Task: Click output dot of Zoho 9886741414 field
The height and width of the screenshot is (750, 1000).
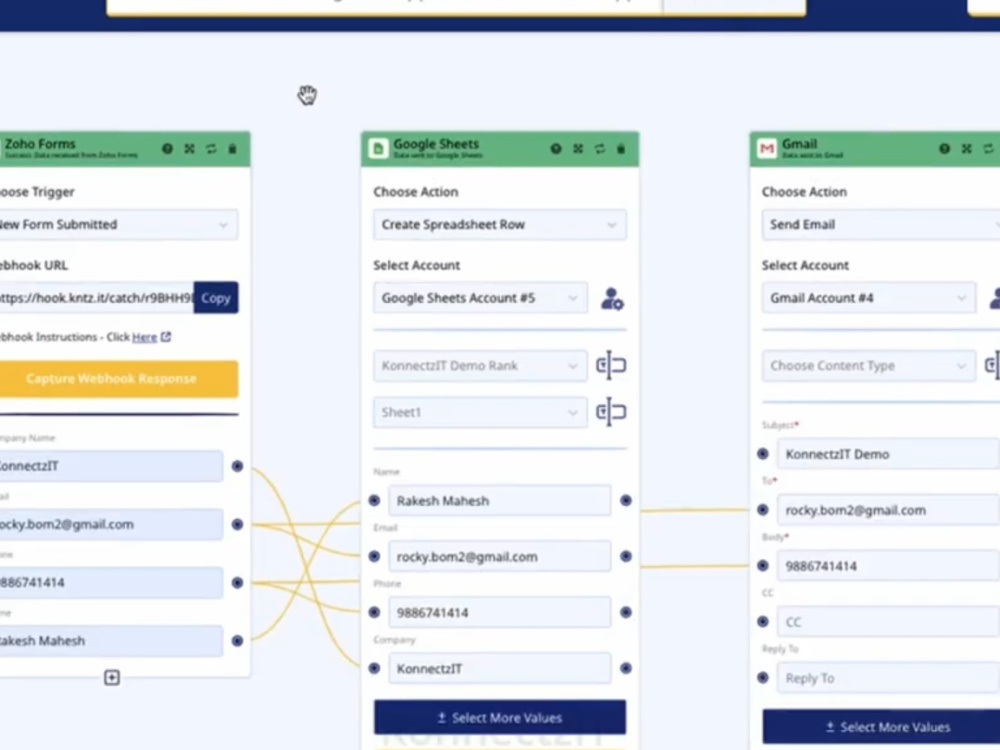Action: (x=237, y=582)
